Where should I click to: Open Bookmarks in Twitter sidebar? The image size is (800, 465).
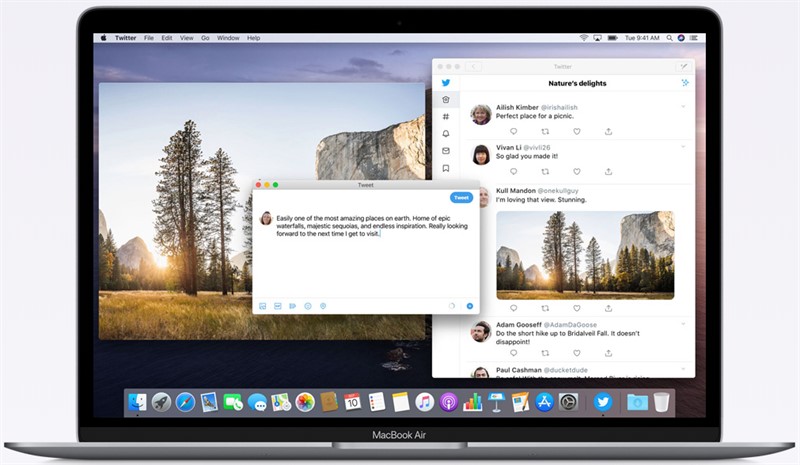(x=446, y=168)
